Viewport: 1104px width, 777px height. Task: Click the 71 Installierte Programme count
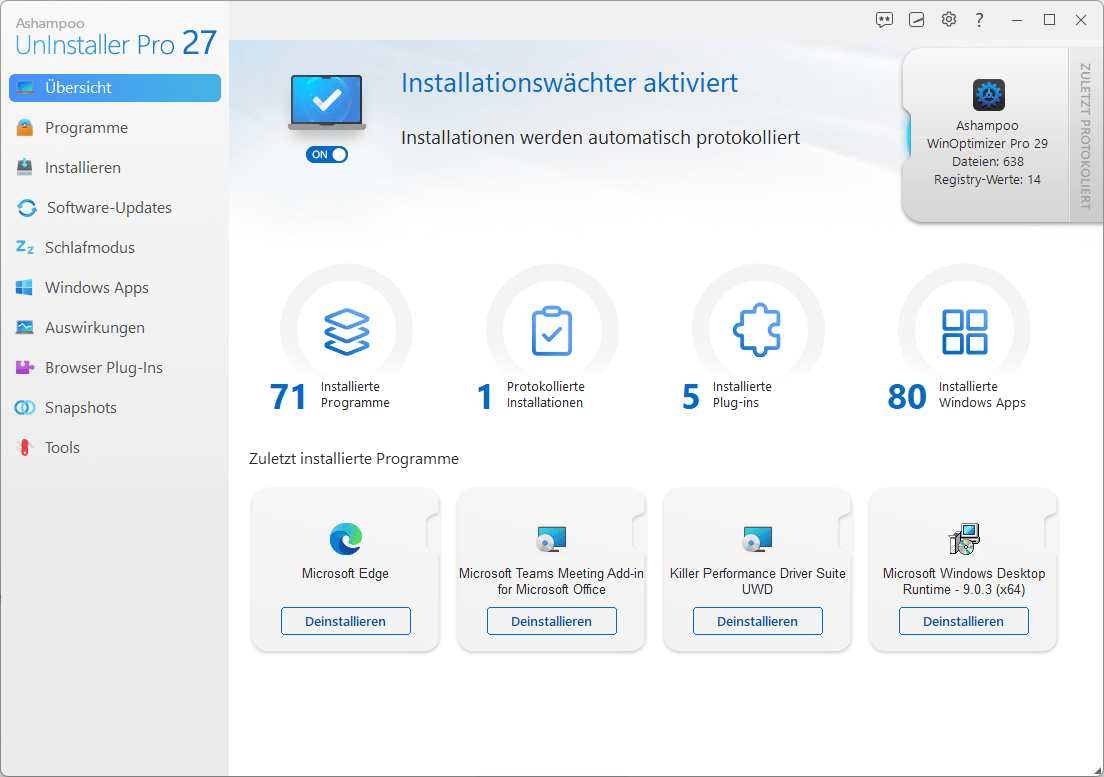tap(288, 396)
